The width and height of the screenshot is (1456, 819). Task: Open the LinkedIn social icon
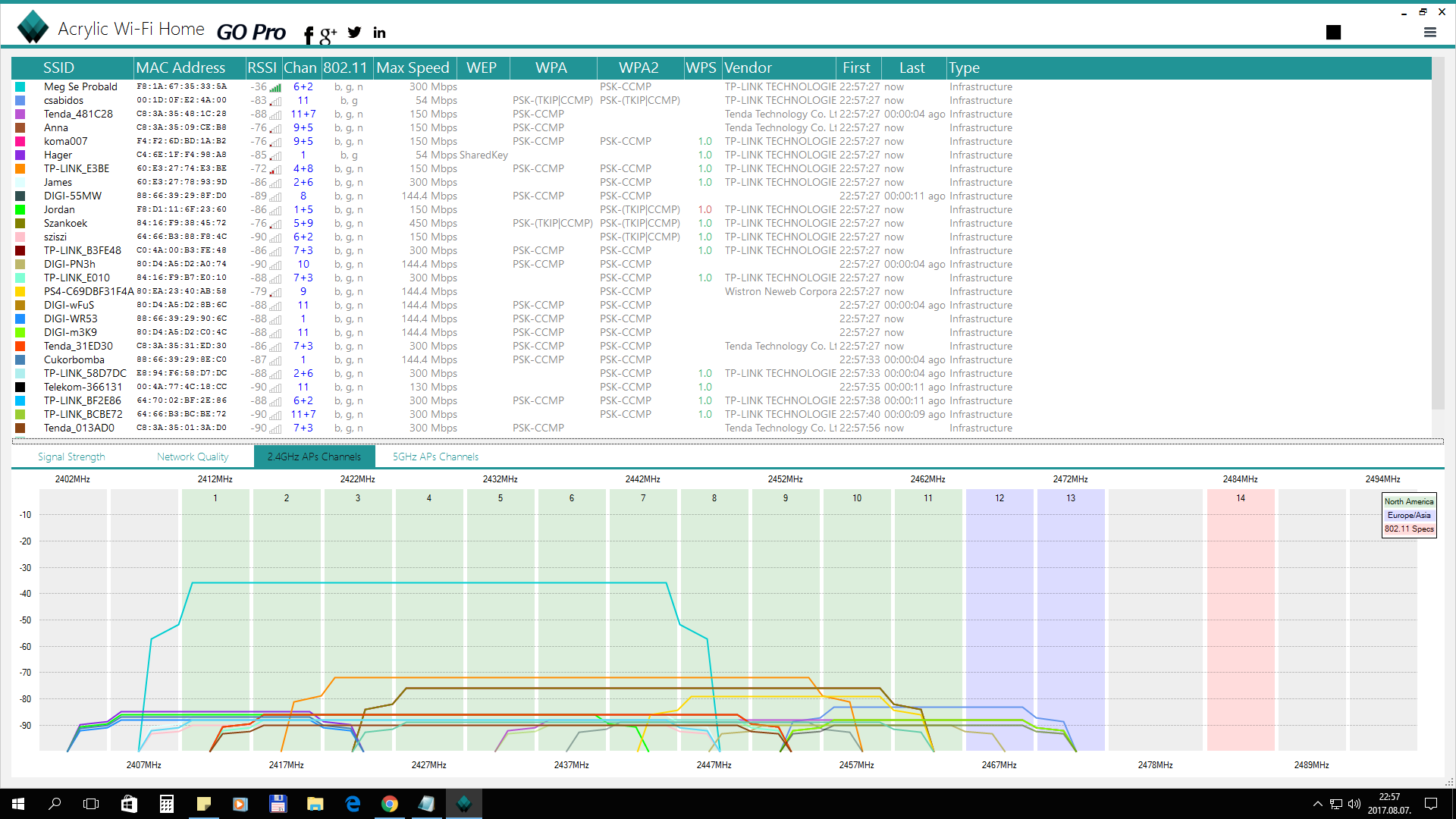(379, 33)
